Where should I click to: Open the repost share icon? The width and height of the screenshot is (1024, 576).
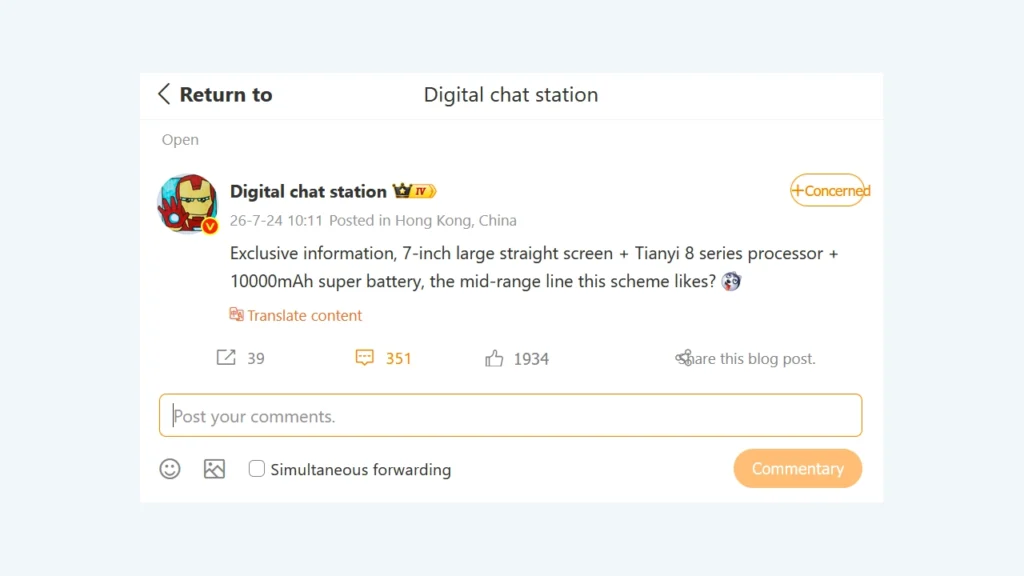click(226, 357)
